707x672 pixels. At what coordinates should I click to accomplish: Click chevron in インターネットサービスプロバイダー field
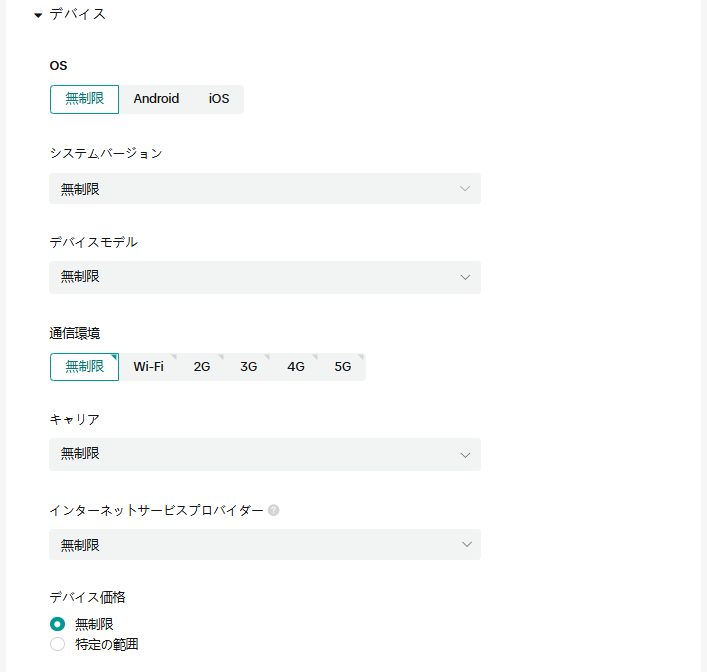coord(465,545)
